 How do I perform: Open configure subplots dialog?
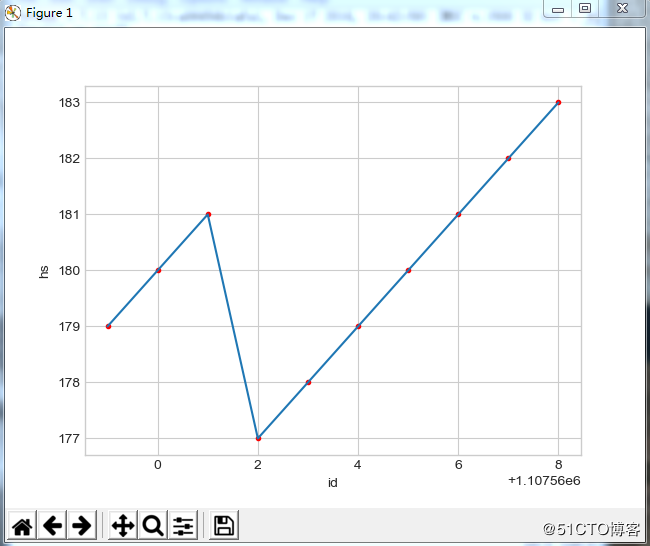coord(183,526)
